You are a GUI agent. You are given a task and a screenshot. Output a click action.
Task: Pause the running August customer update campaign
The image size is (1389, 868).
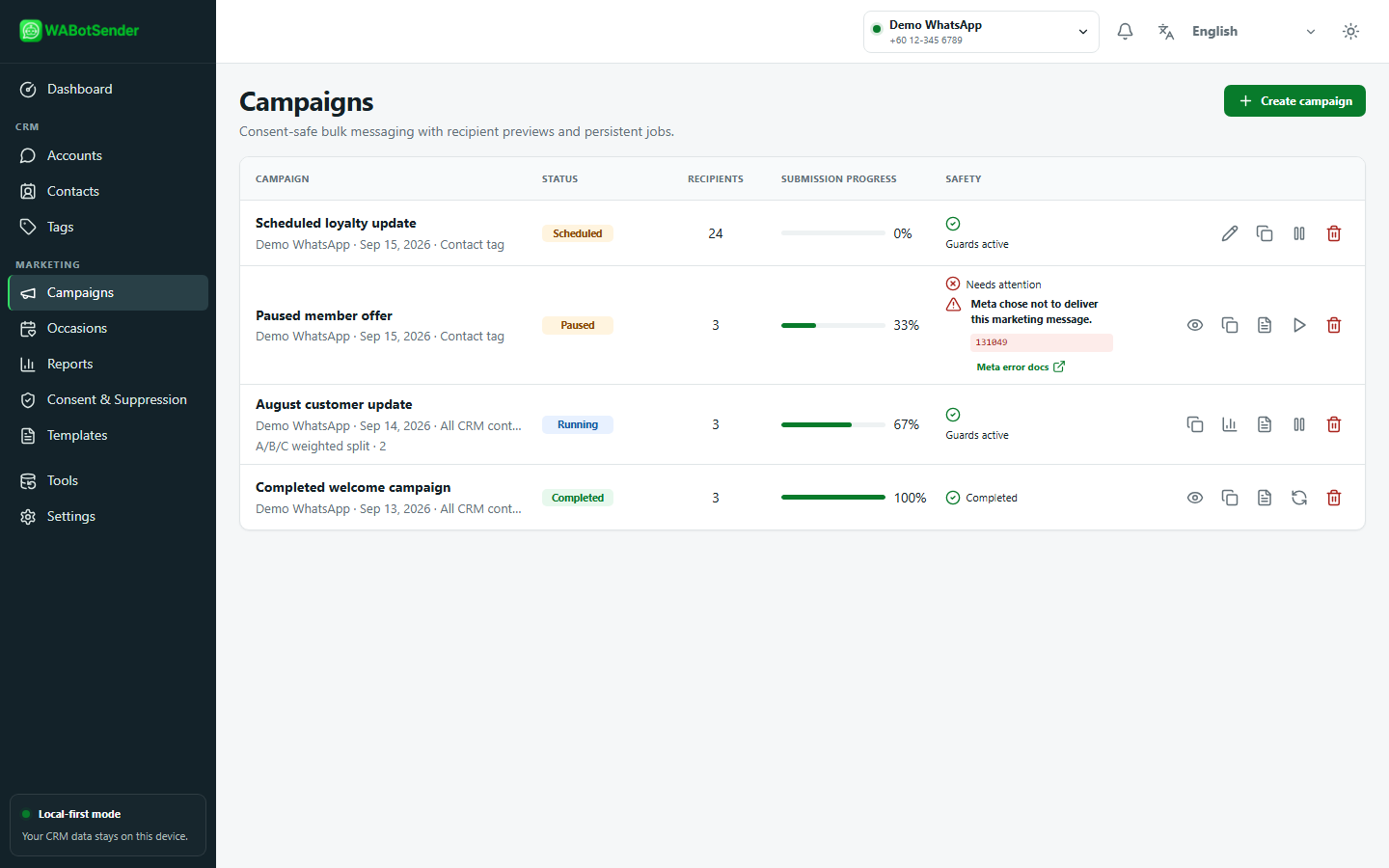[x=1299, y=424]
